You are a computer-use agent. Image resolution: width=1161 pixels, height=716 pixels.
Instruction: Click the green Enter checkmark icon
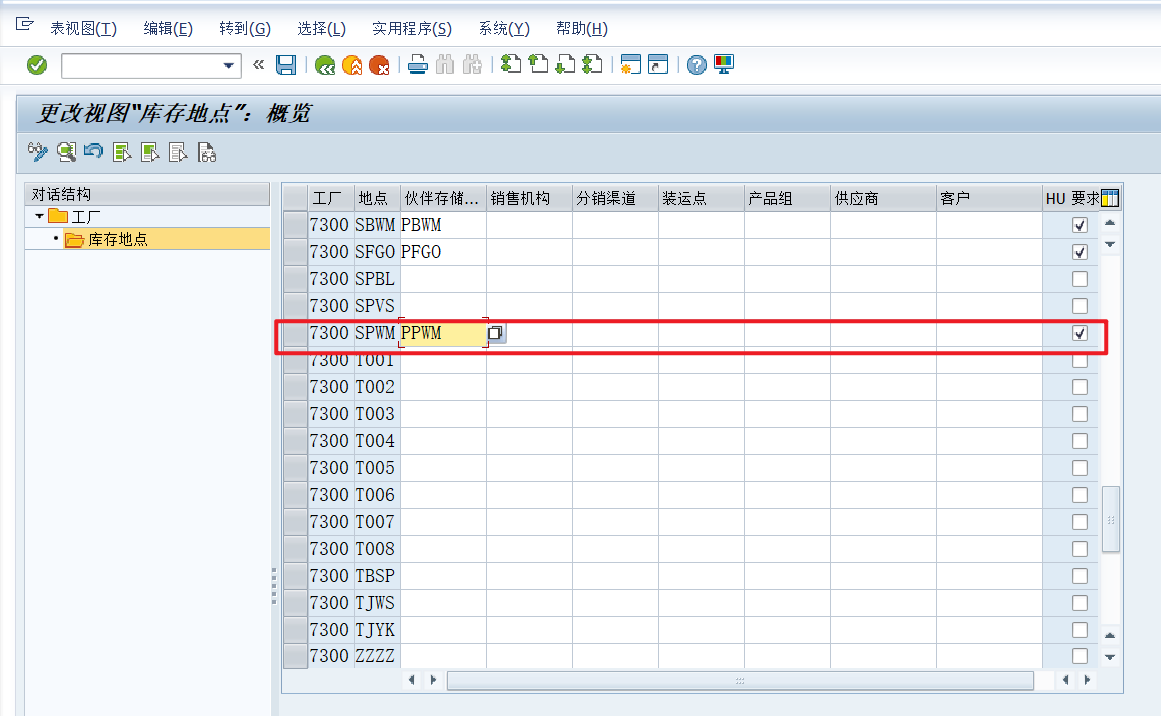pos(37,65)
